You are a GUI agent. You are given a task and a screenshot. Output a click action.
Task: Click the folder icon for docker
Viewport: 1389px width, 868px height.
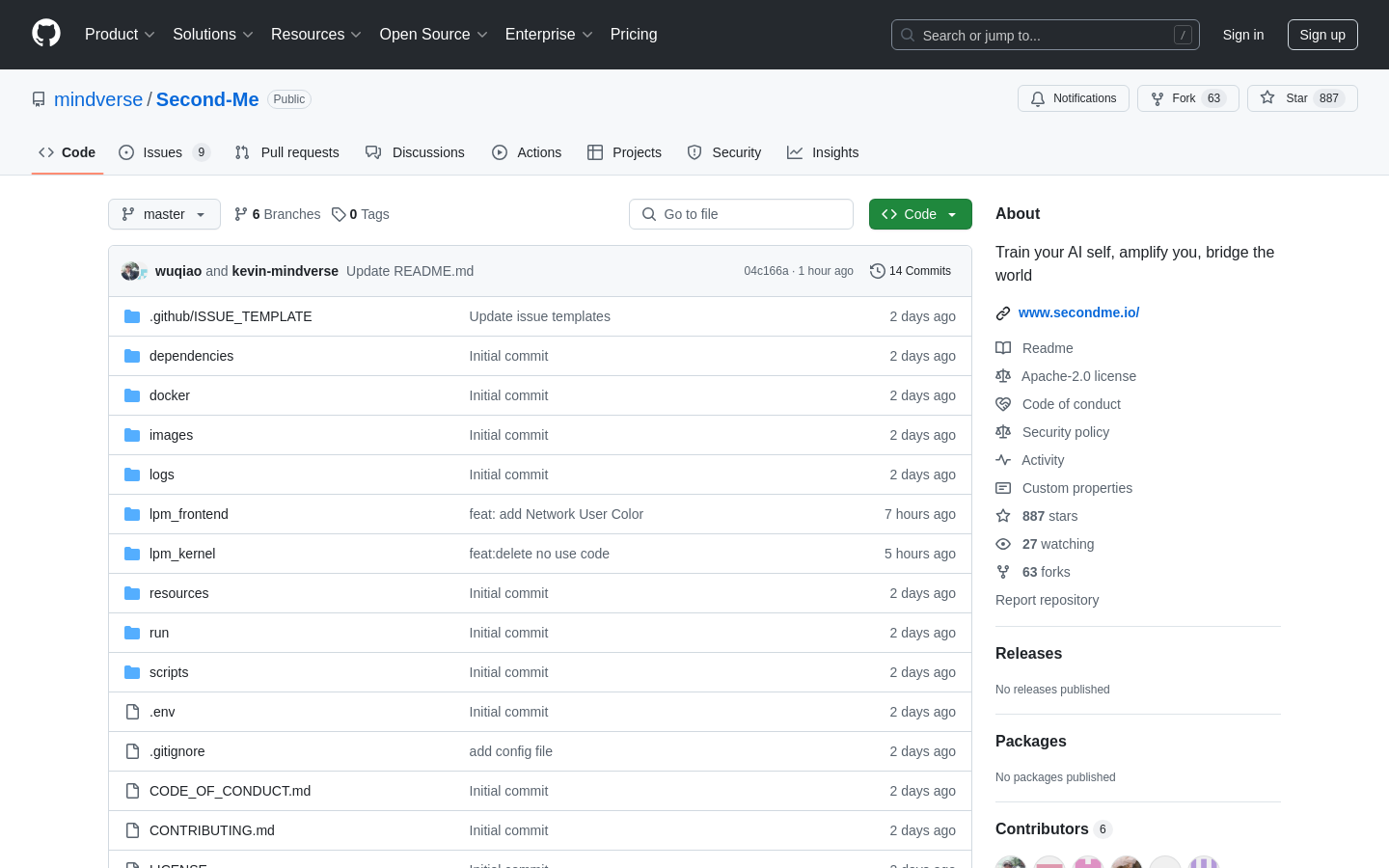point(132,395)
